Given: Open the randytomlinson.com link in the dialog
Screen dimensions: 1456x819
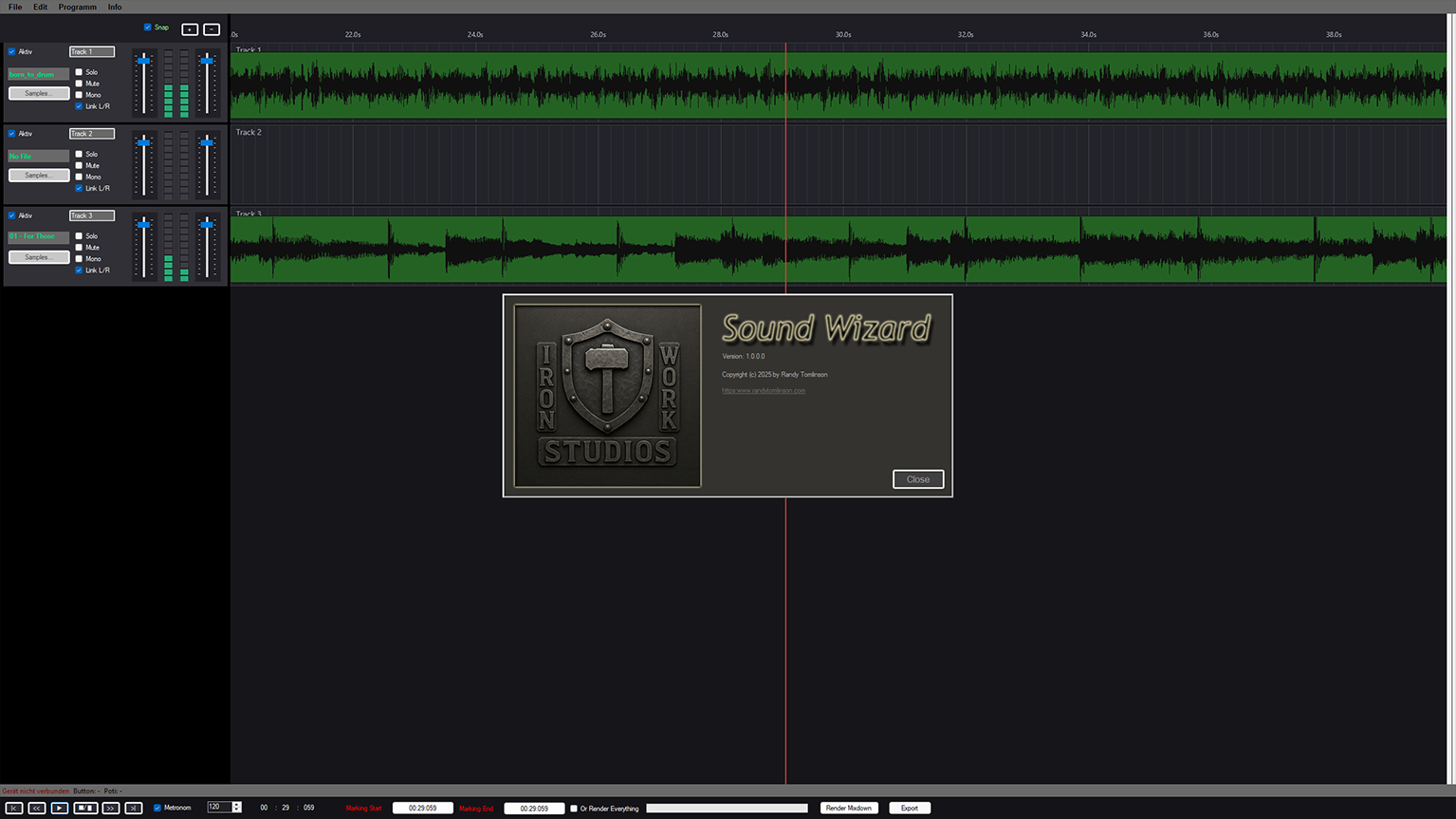Looking at the screenshot, I should pyautogui.click(x=764, y=390).
